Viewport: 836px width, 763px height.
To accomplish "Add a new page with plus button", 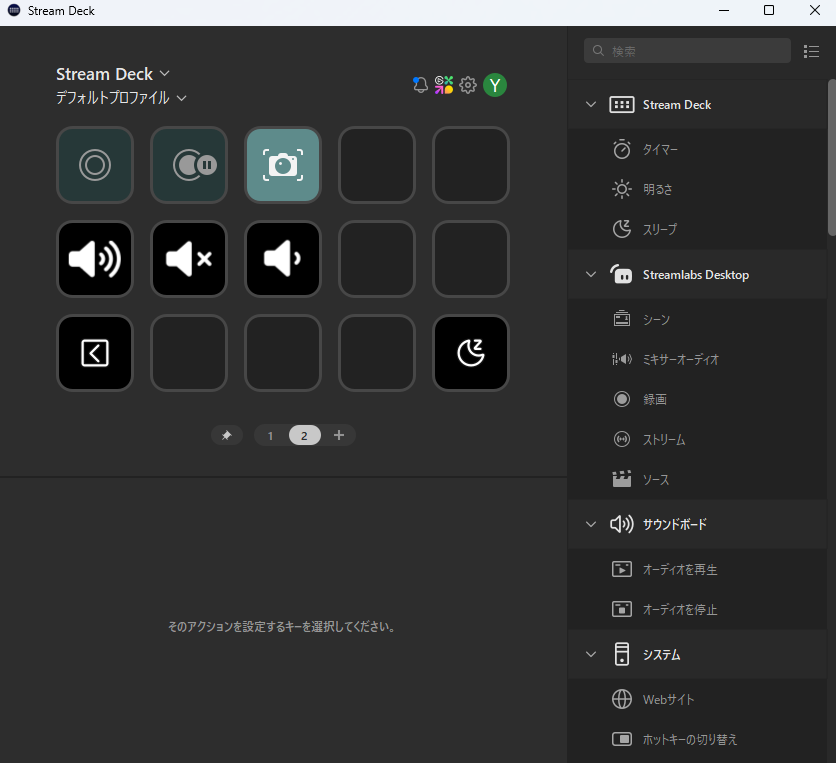I will [x=339, y=435].
